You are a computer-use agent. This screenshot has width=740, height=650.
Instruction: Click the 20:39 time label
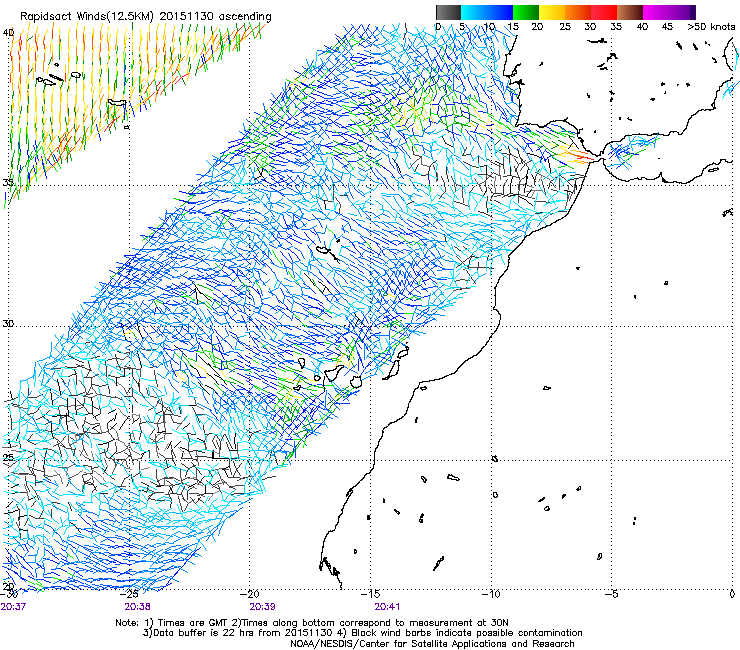[x=262, y=607]
